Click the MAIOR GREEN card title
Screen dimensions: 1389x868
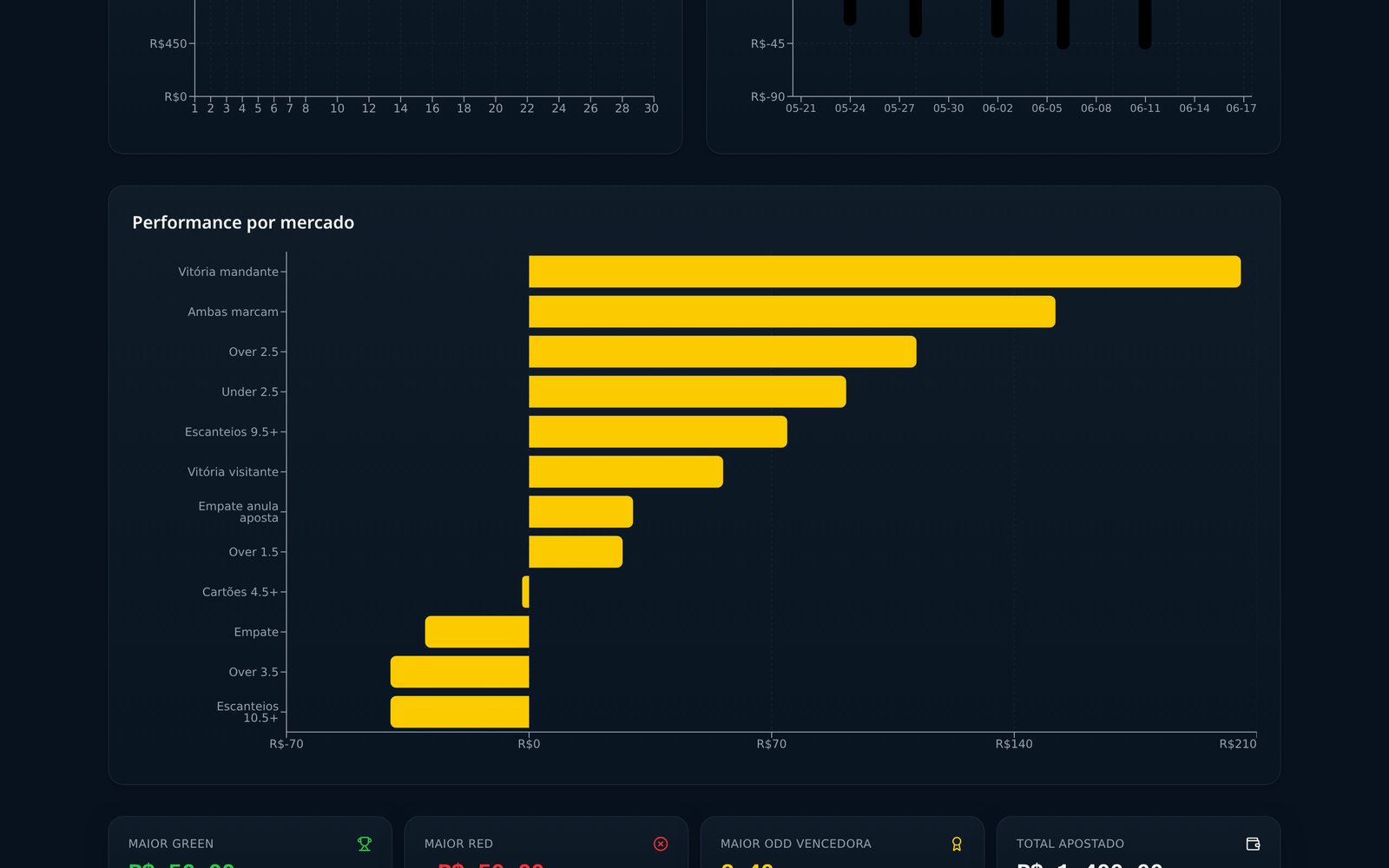(171, 844)
